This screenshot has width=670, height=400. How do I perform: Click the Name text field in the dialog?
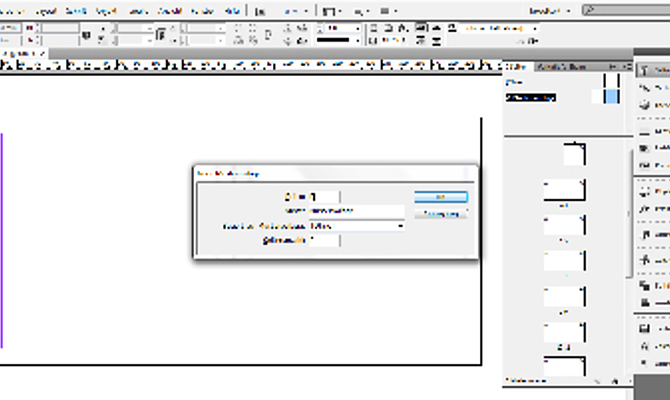click(x=356, y=211)
